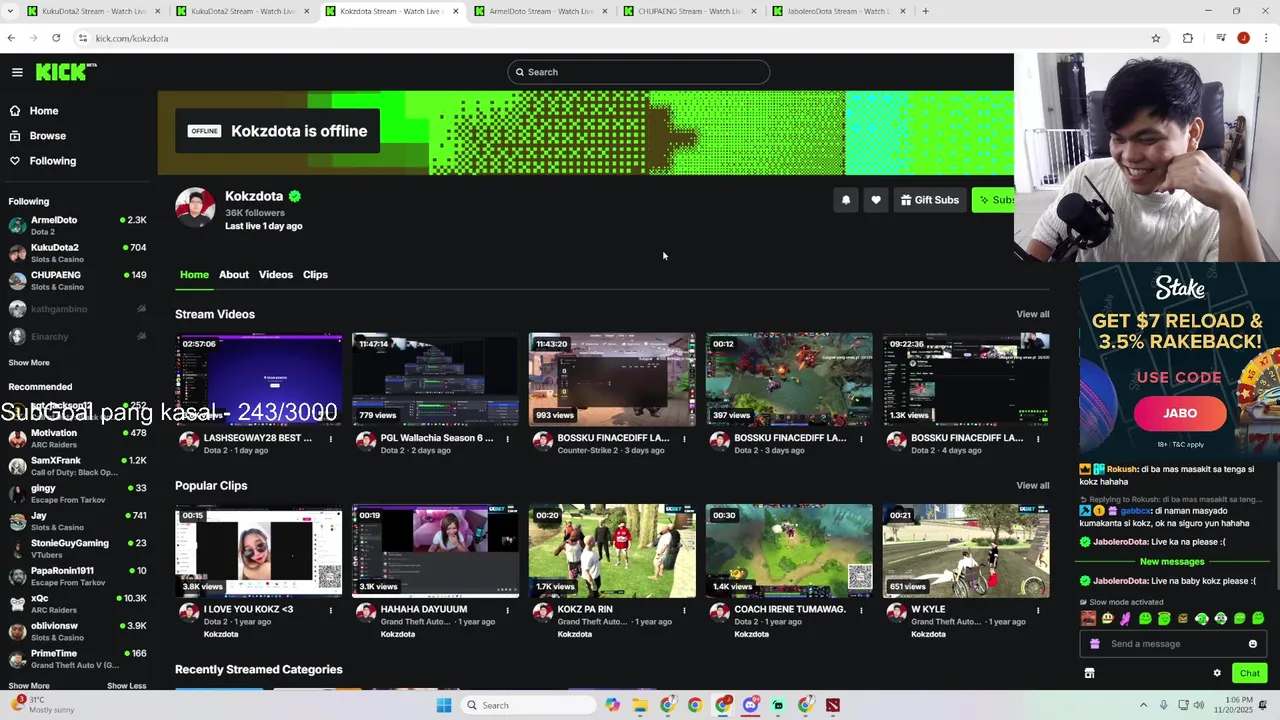Insert the laughing man face emote

point(1088,619)
